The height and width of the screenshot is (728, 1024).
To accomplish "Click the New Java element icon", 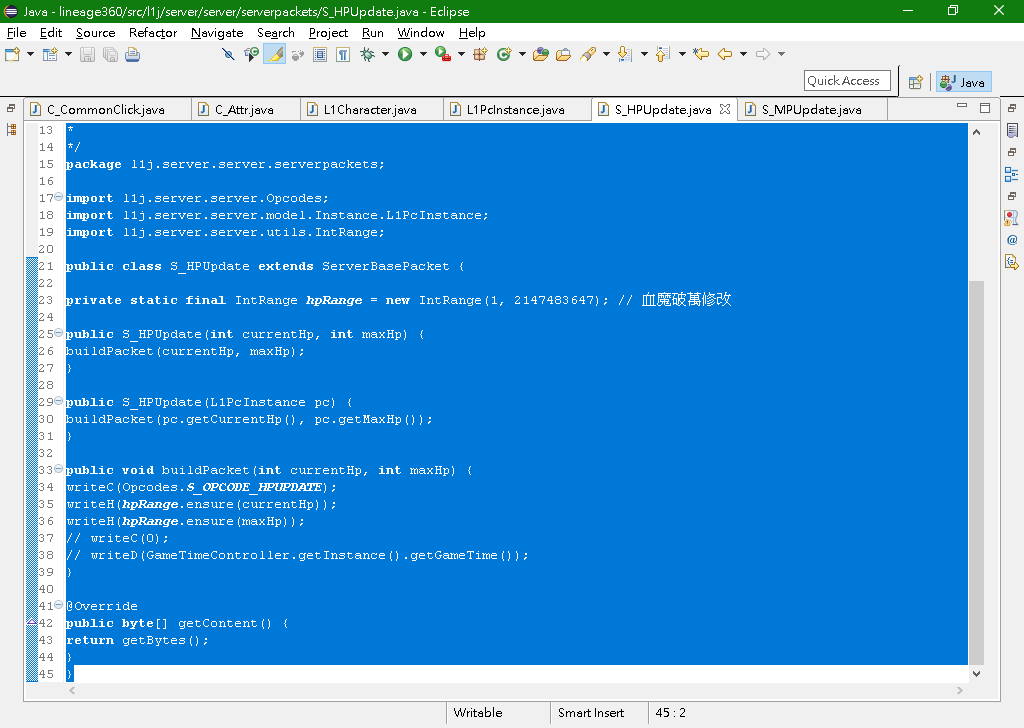I will 50,54.
